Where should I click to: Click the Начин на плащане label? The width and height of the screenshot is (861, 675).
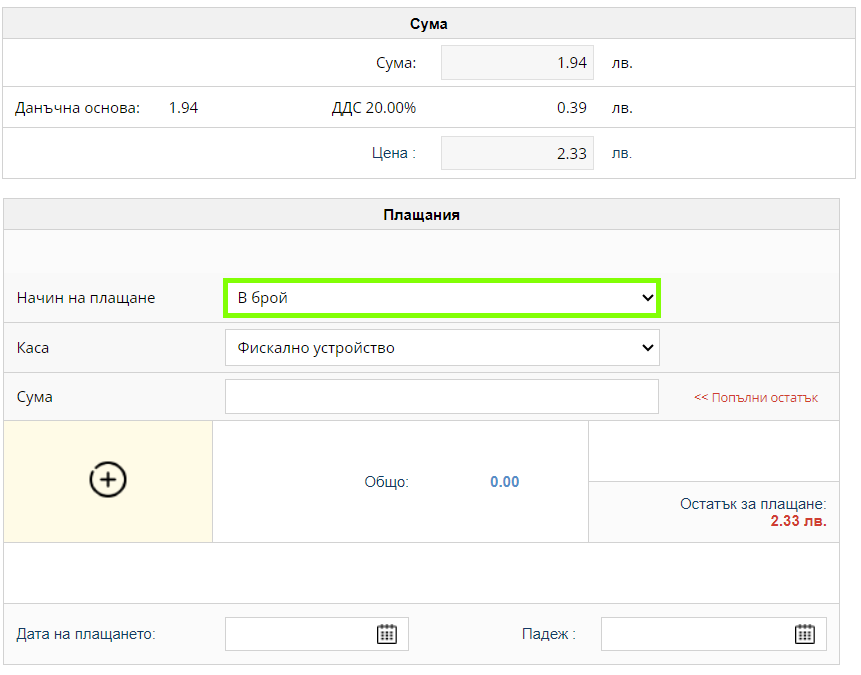[86, 298]
